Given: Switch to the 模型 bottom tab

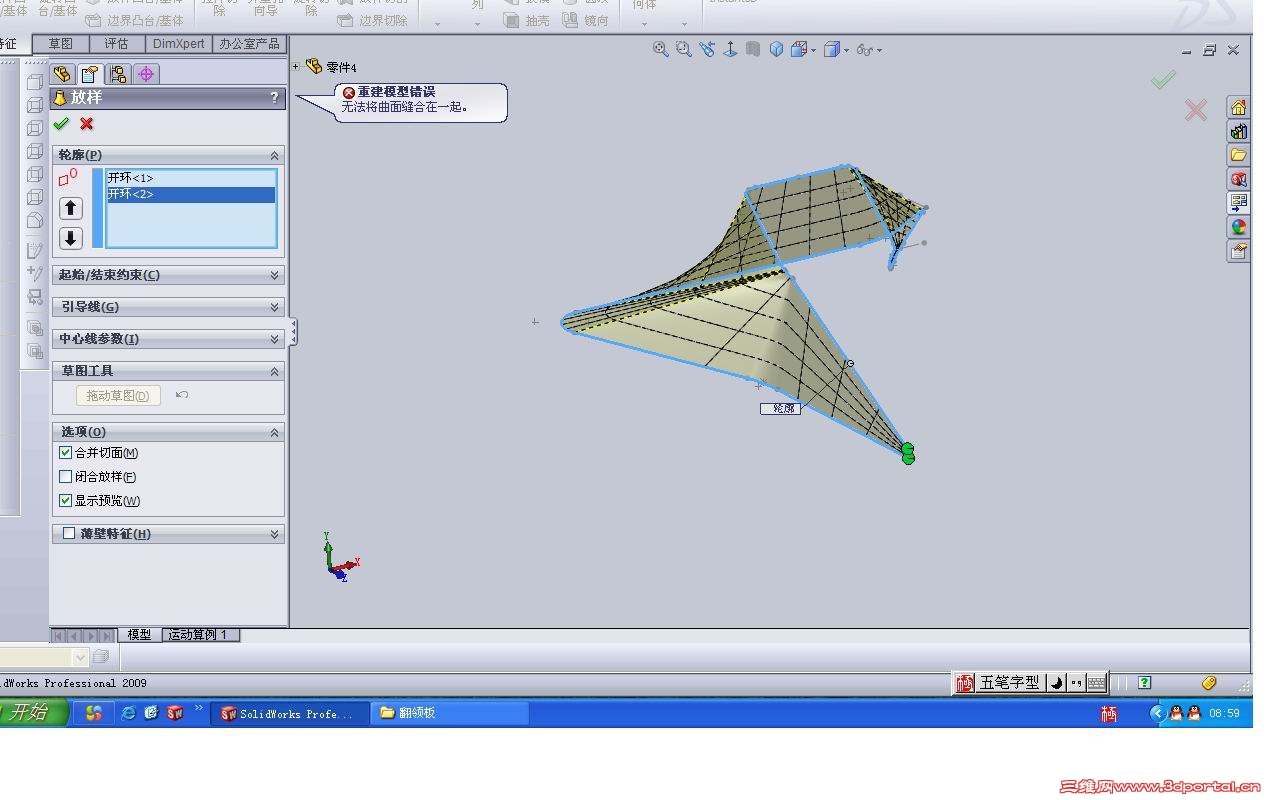Looking at the screenshot, I should pyautogui.click(x=140, y=635).
